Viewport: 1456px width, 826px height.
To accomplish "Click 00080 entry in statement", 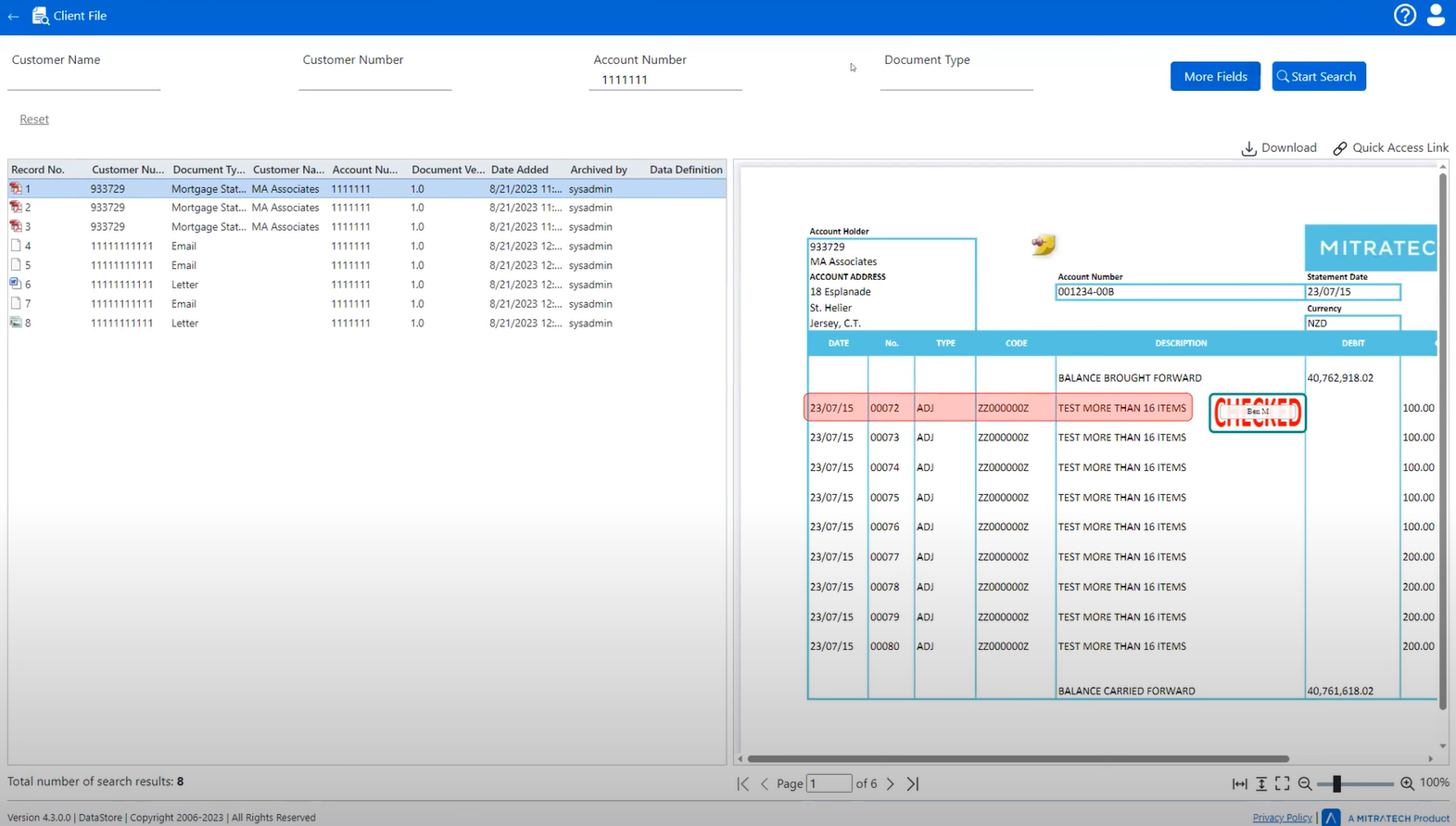I will [x=884, y=646].
